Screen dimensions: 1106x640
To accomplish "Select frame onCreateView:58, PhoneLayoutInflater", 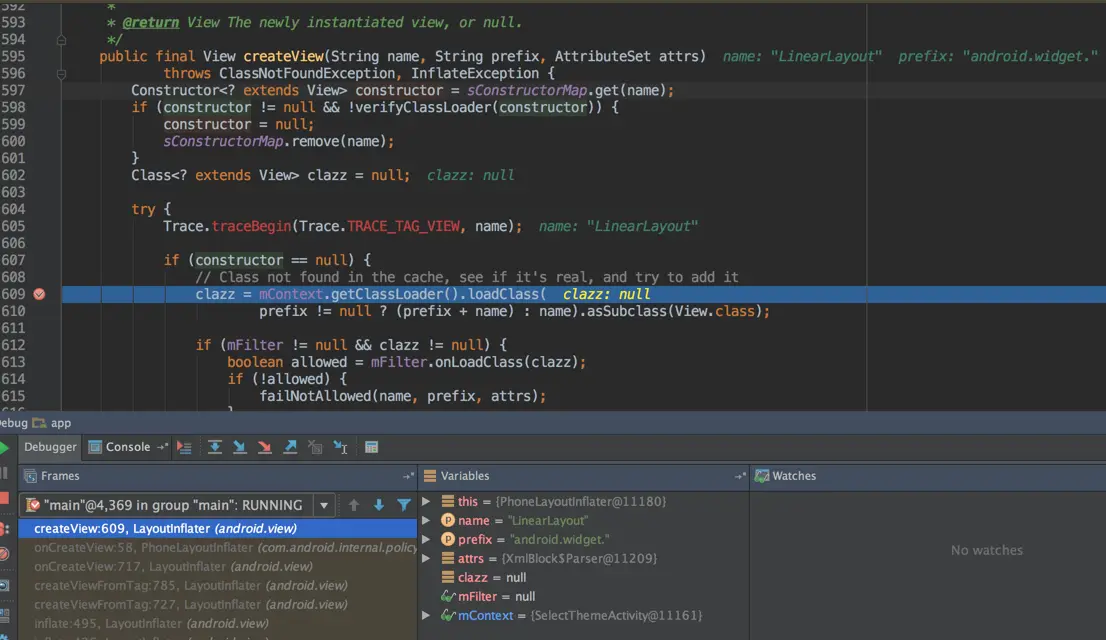I will tap(217, 548).
